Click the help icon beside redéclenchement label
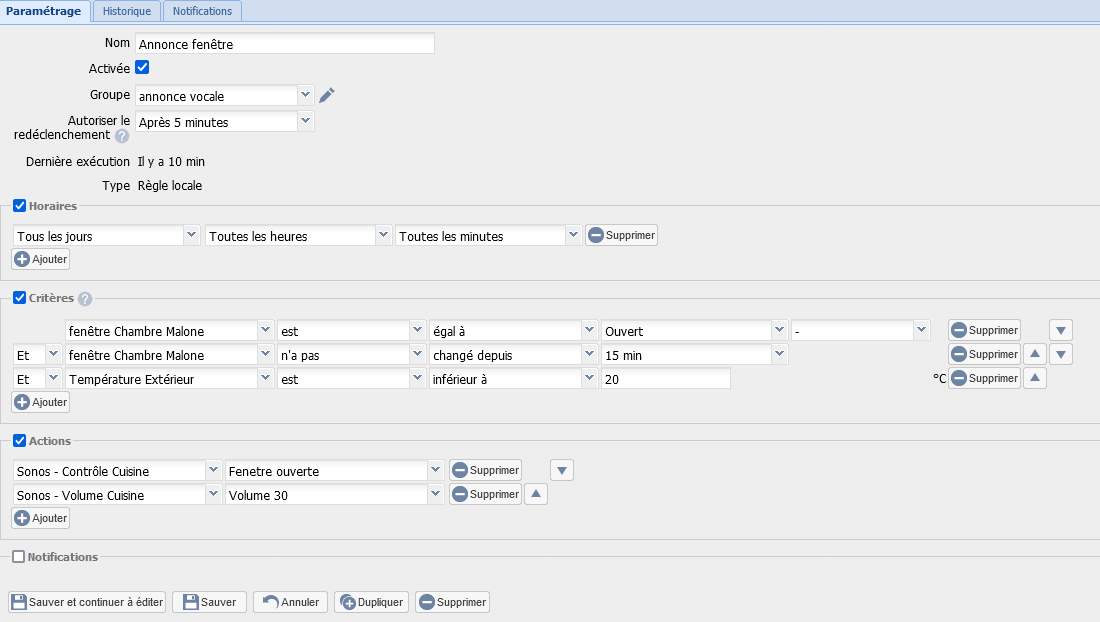1100x622 pixels. pyautogui.click(x=122, y=136)
